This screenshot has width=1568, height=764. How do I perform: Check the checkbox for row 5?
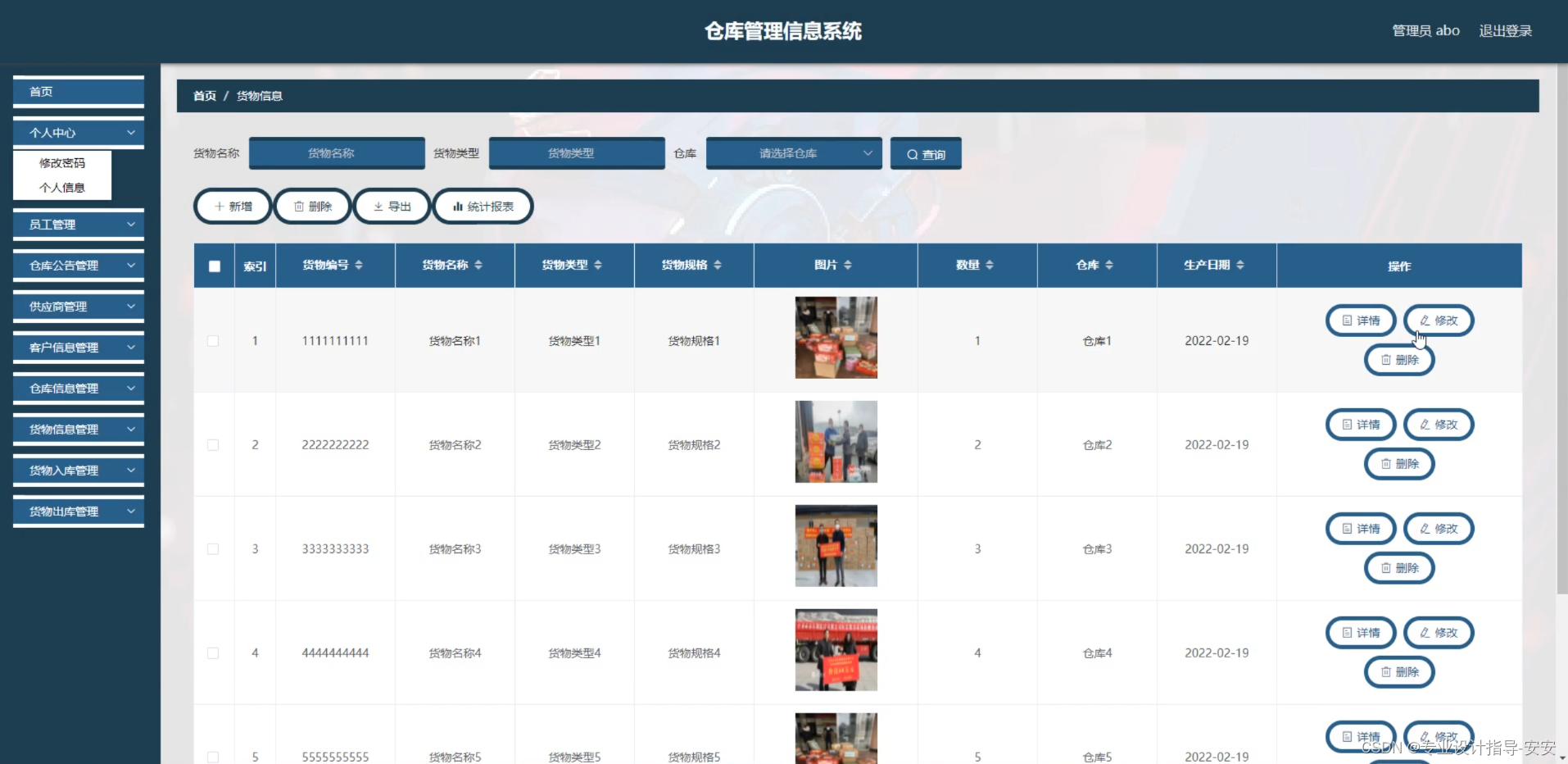tap(213, 757)
